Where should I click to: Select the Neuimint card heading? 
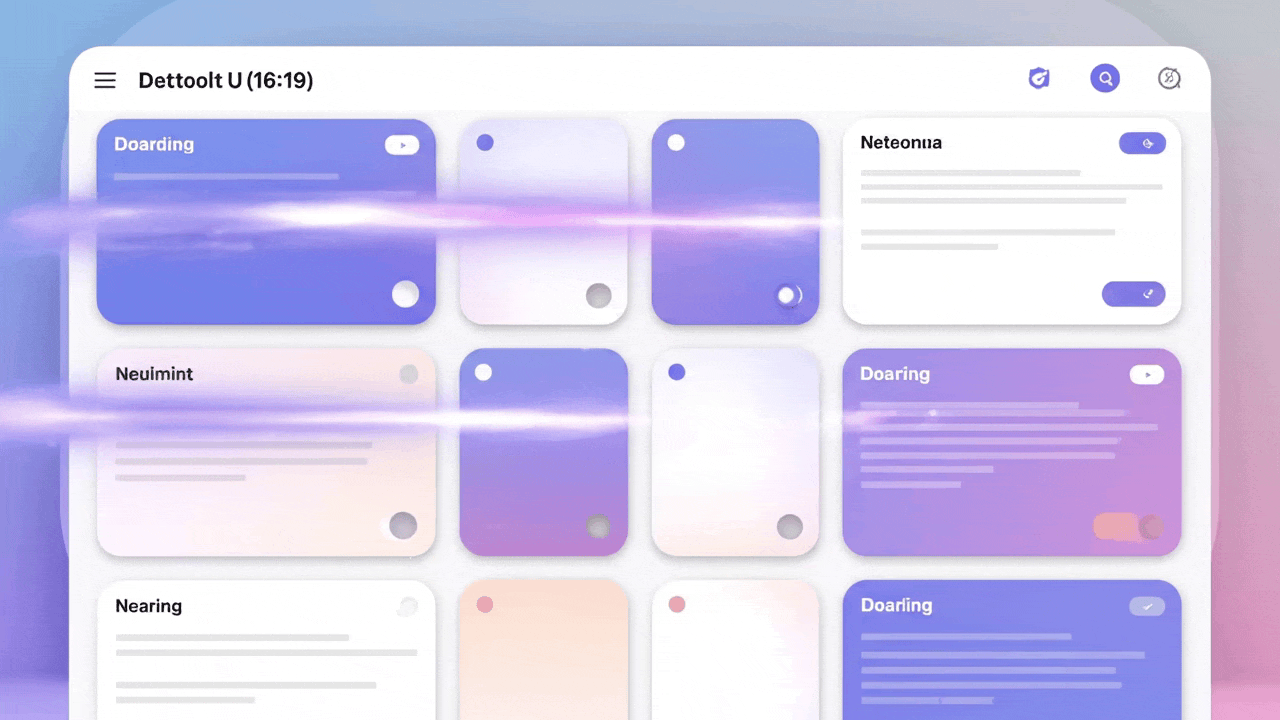(154, 374)
